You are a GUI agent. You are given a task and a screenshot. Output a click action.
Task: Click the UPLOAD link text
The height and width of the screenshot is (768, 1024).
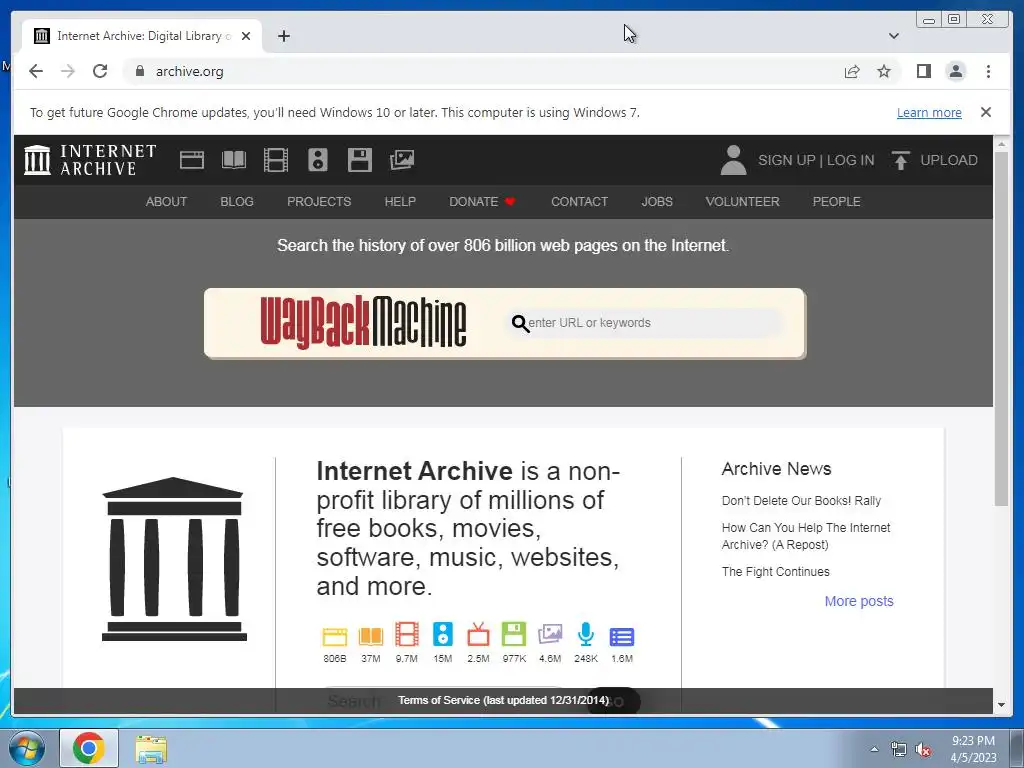point(948,160)
